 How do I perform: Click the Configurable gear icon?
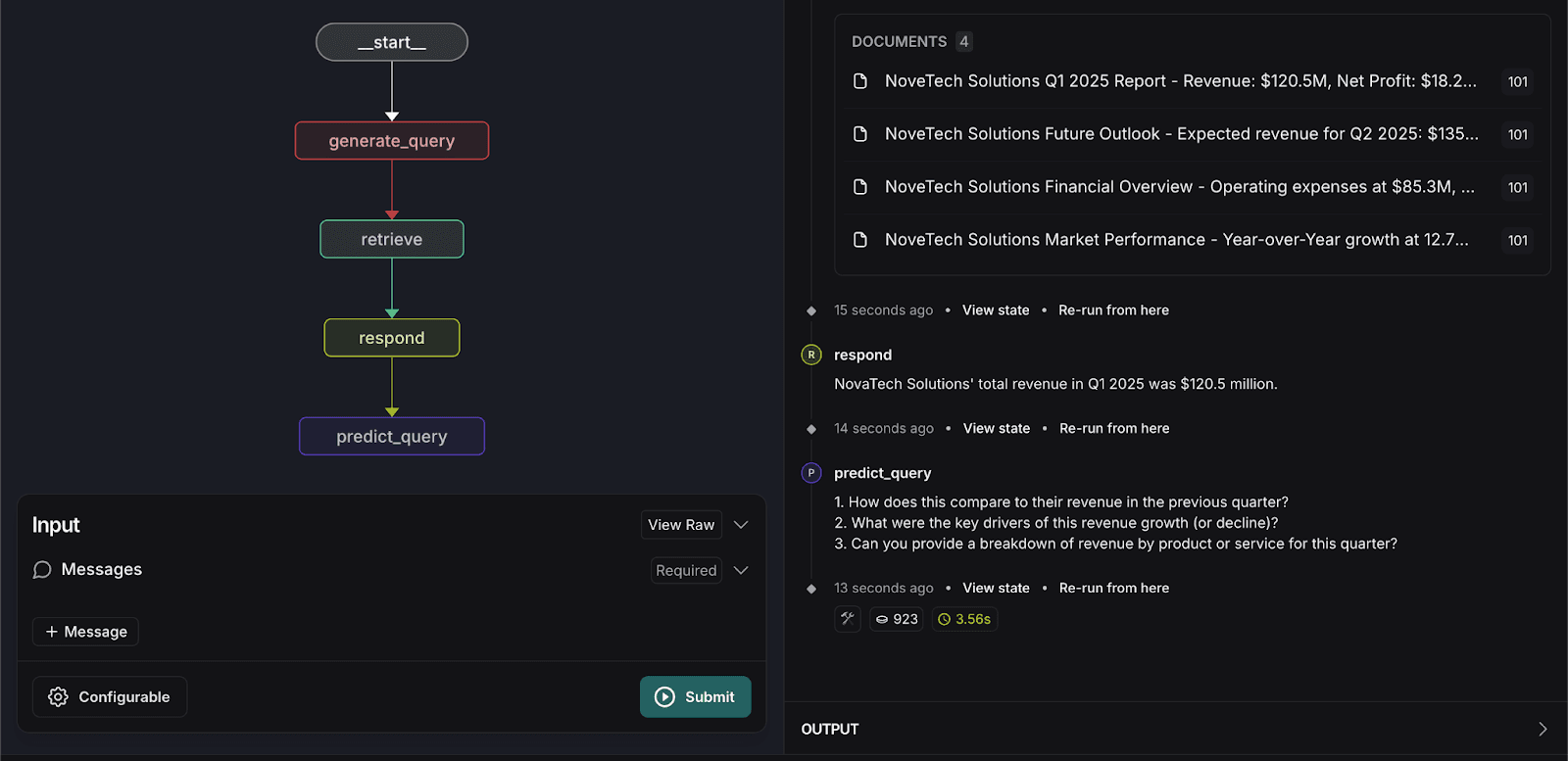pyautogui.click(x=59, y=696)
